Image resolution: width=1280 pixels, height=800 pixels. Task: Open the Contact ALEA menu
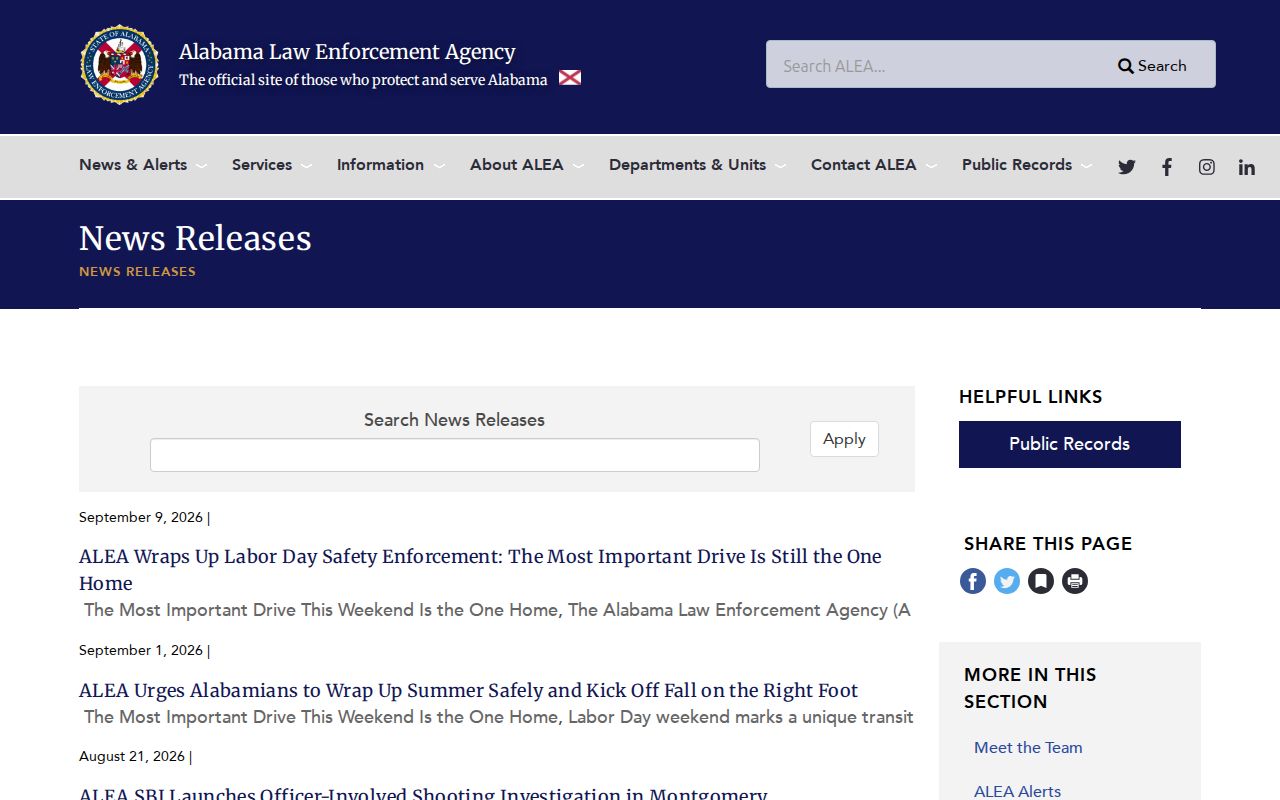point(863,165)
